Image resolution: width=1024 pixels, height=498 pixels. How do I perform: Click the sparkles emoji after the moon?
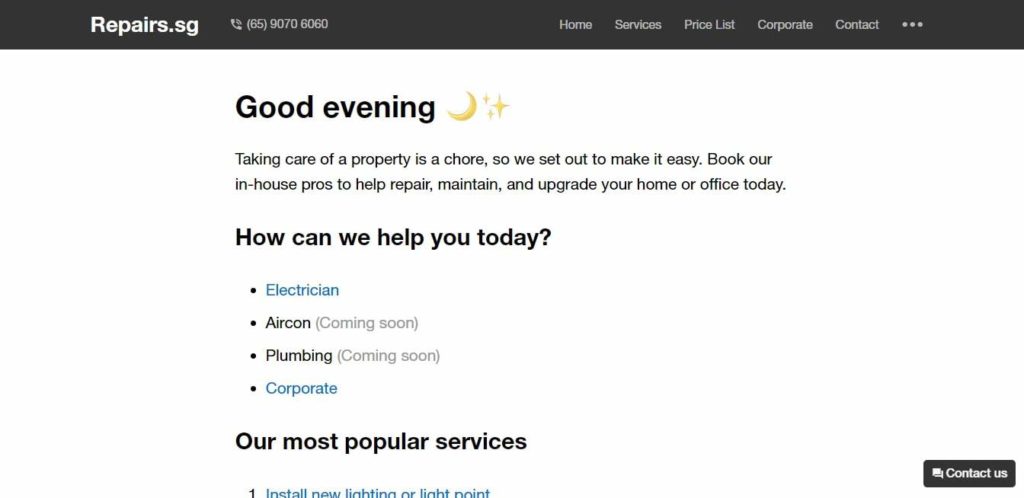[x=495, y=106]
